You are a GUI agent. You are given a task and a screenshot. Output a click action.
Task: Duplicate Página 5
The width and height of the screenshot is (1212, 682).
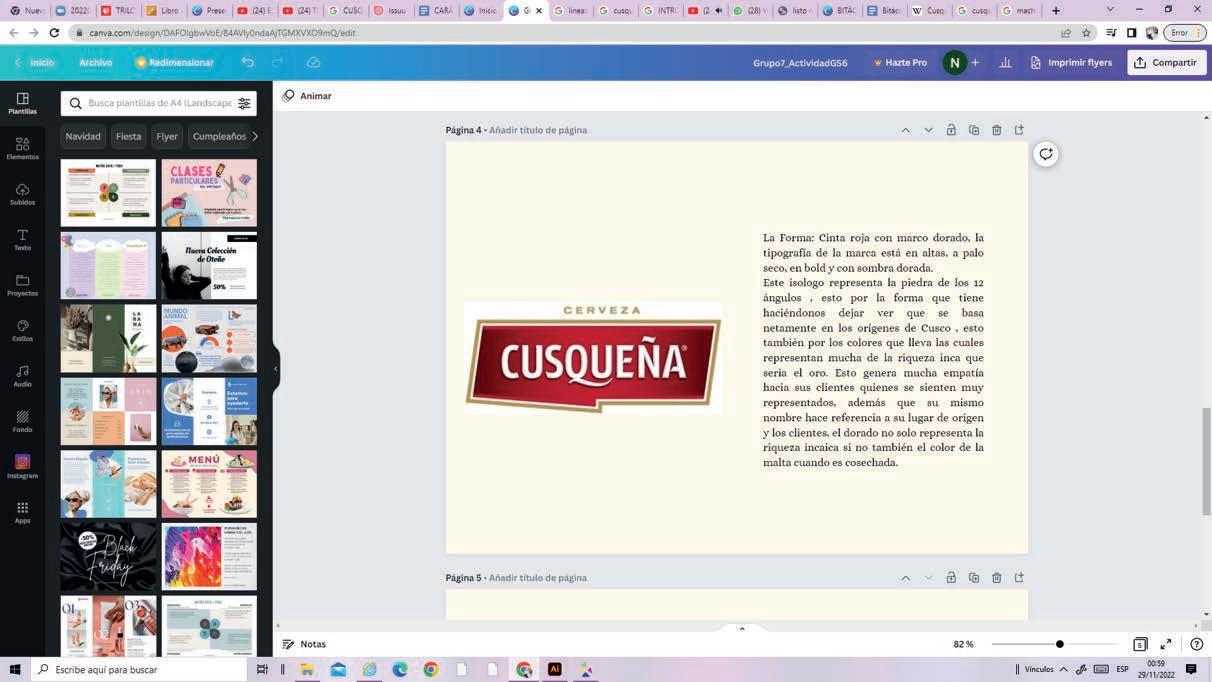click(974, 578)
